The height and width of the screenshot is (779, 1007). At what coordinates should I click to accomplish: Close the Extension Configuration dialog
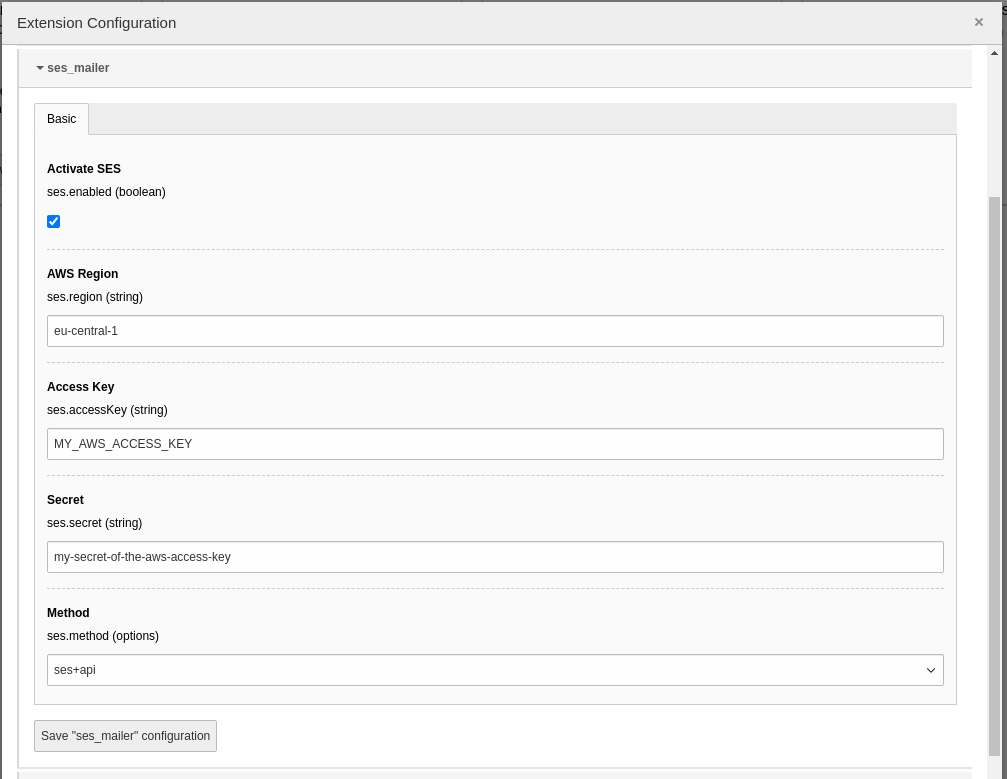pyautogui.click(x=978, y=22)
